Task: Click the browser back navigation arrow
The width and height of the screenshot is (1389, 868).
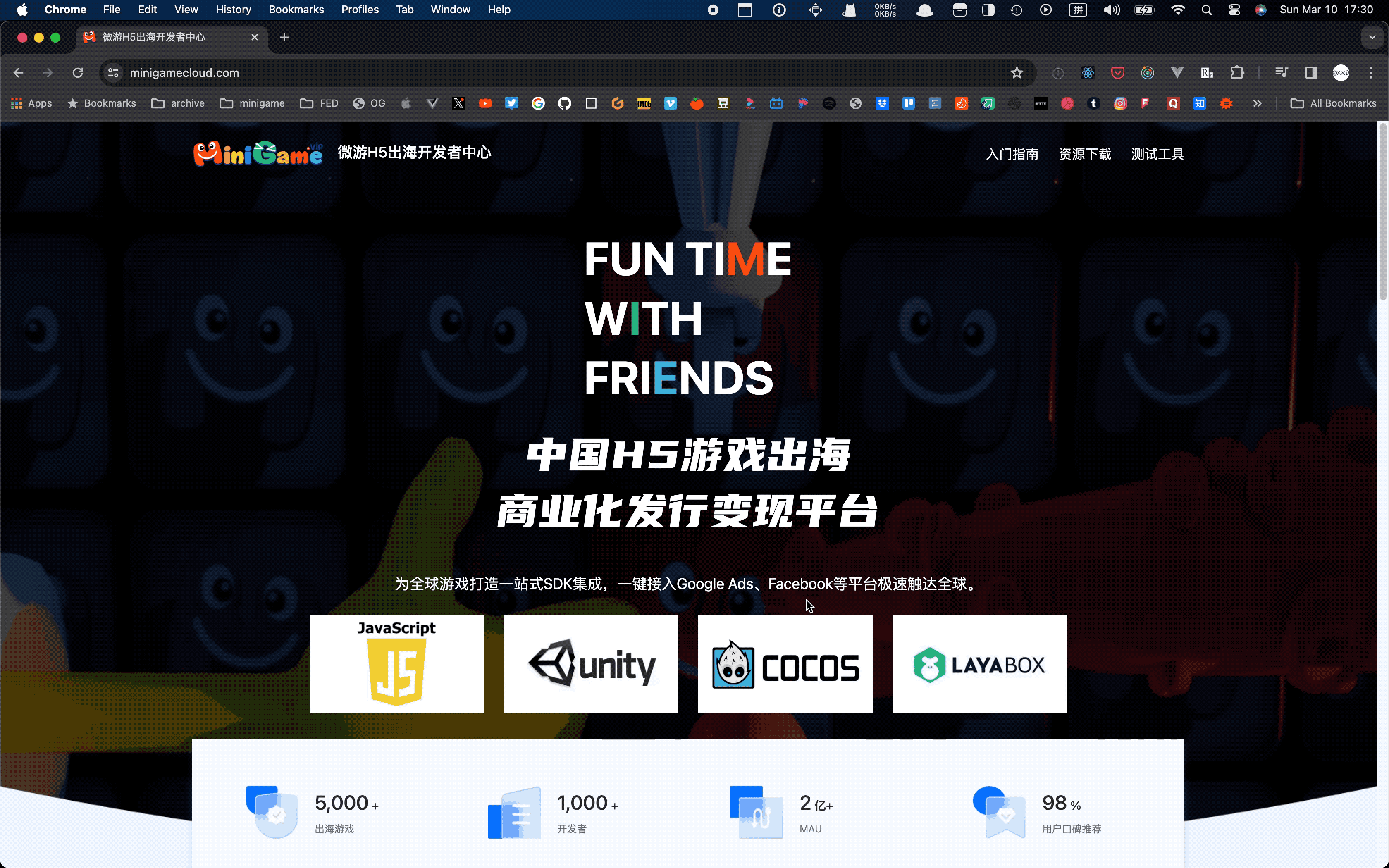Action: (x=20, y=72)
